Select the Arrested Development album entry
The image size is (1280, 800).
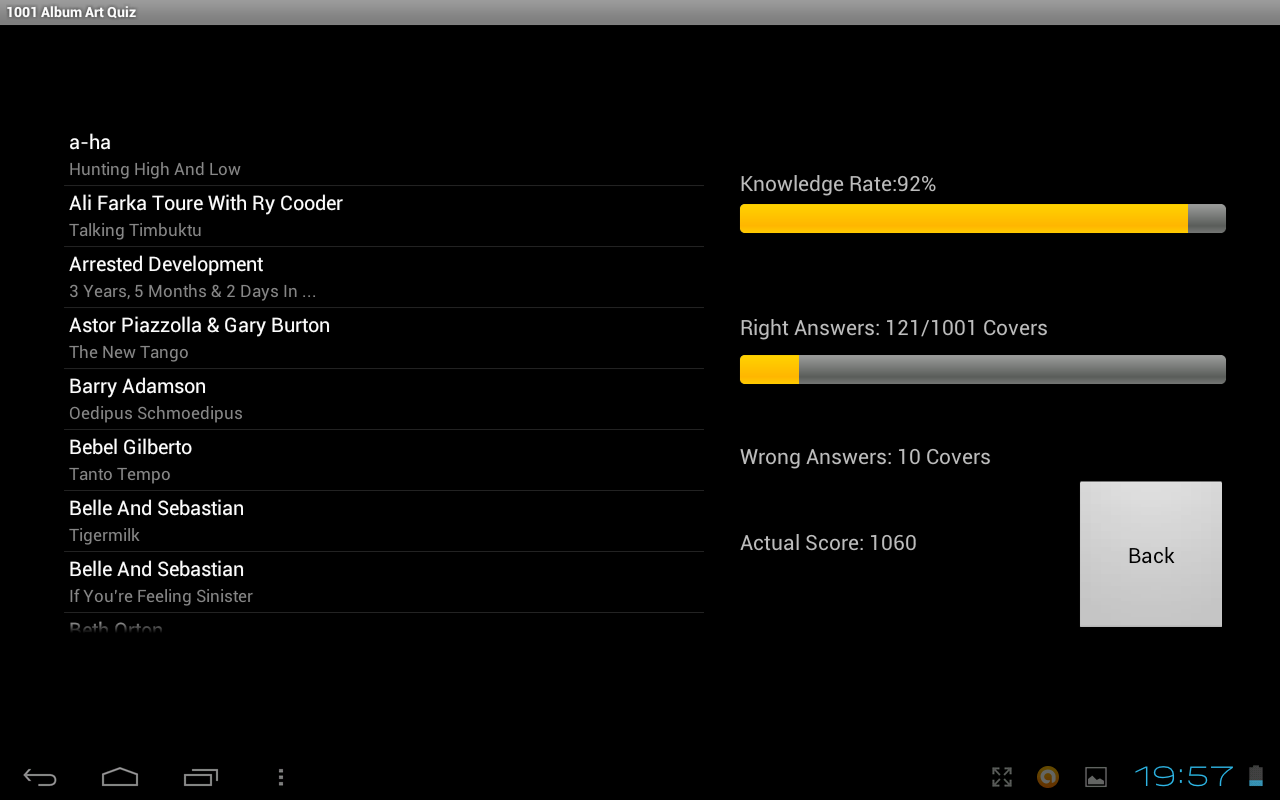384,277
